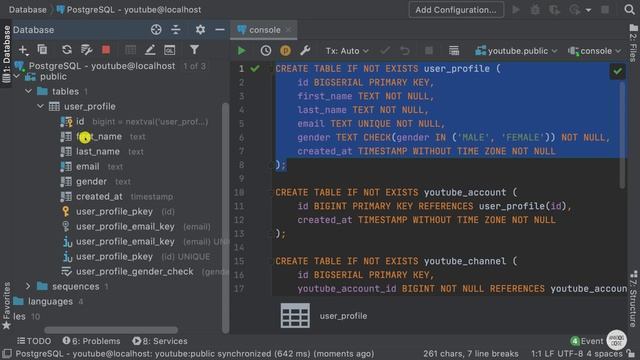Click the grayed Run configuration play icon
640x360 pixels.
516,9
